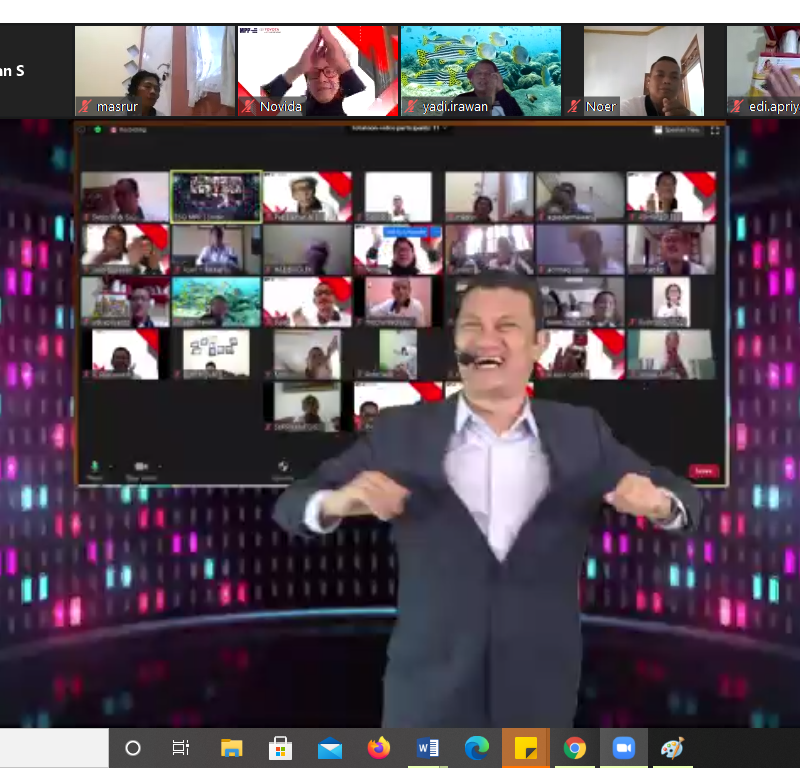
Task: Click the Windows taskbar search box
Action: [x=54, y=748]
